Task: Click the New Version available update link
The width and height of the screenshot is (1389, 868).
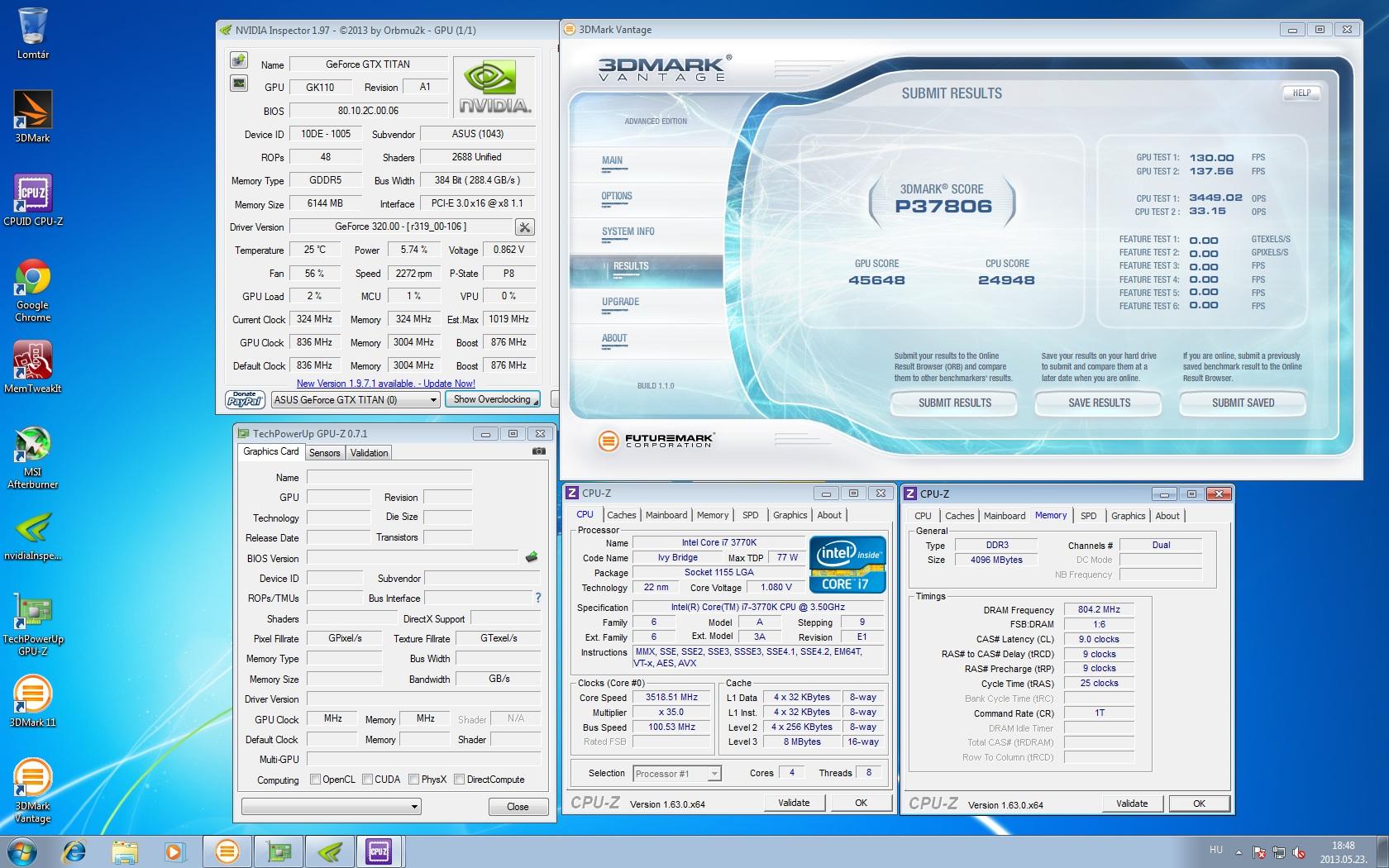Action: point(385,384)
